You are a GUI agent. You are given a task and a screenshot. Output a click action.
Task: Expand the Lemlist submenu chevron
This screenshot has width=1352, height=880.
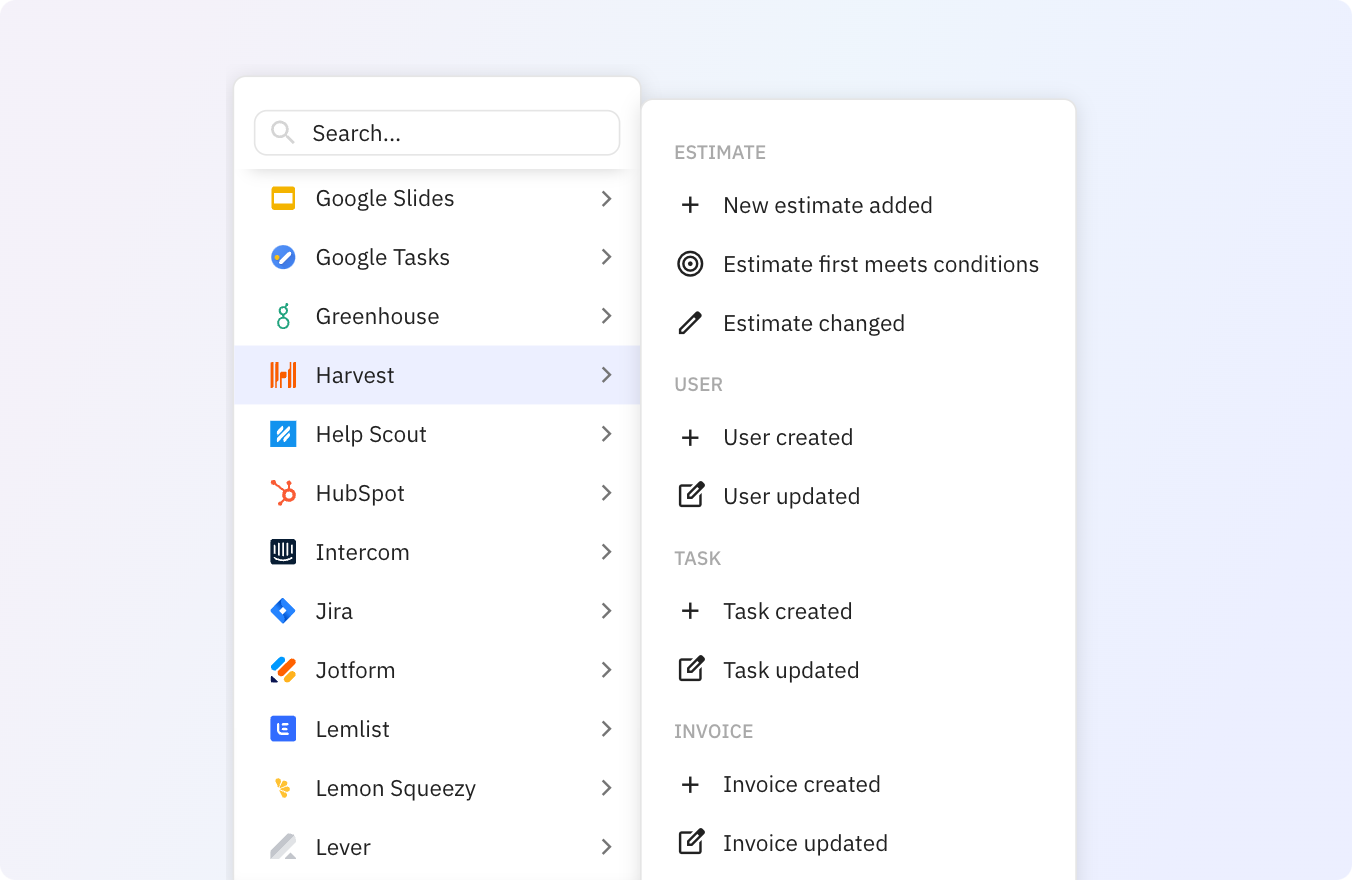pyautogui.click(x=606, y=729)
